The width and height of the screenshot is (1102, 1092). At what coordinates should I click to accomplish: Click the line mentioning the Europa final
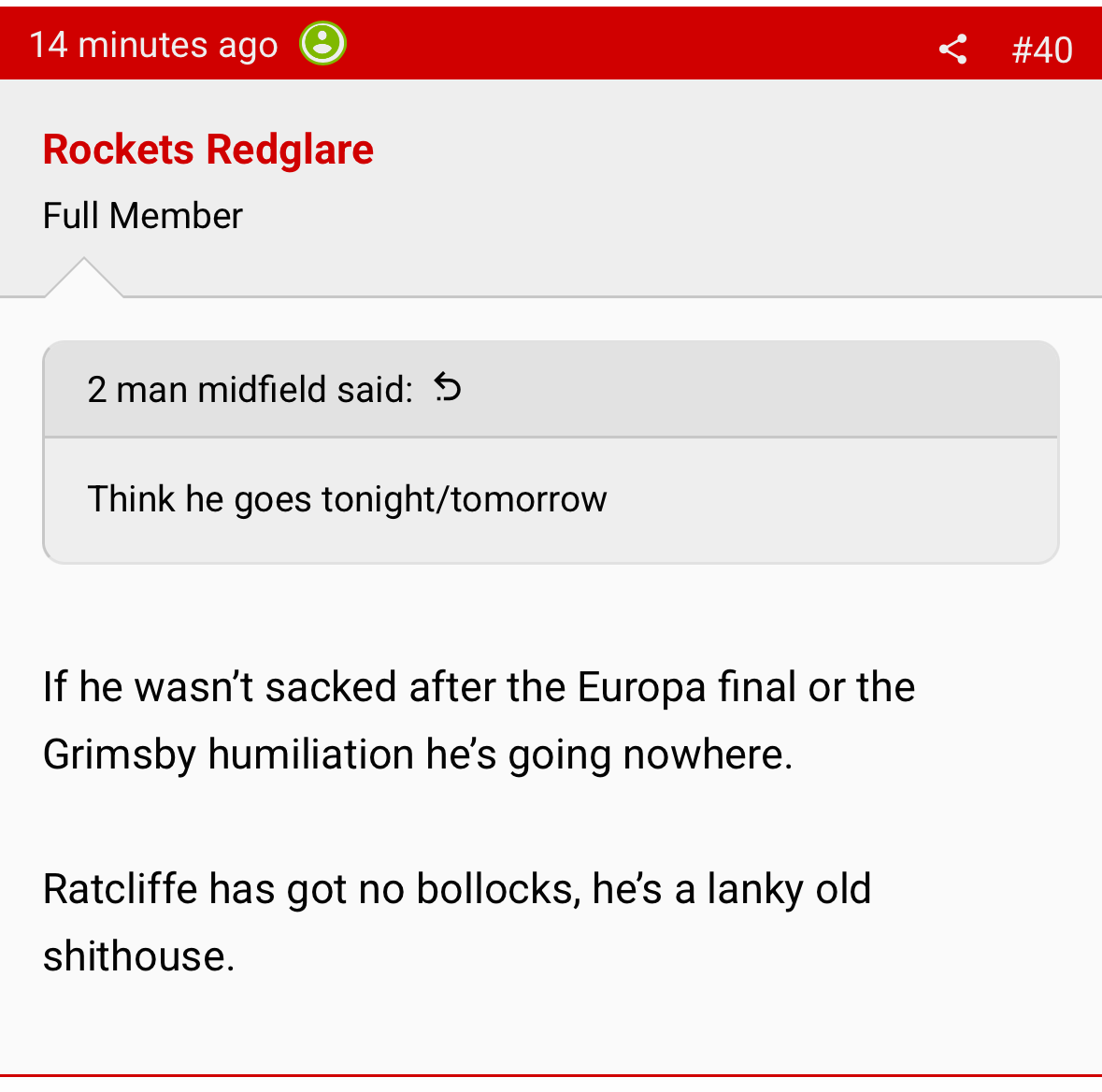point(479,687)
